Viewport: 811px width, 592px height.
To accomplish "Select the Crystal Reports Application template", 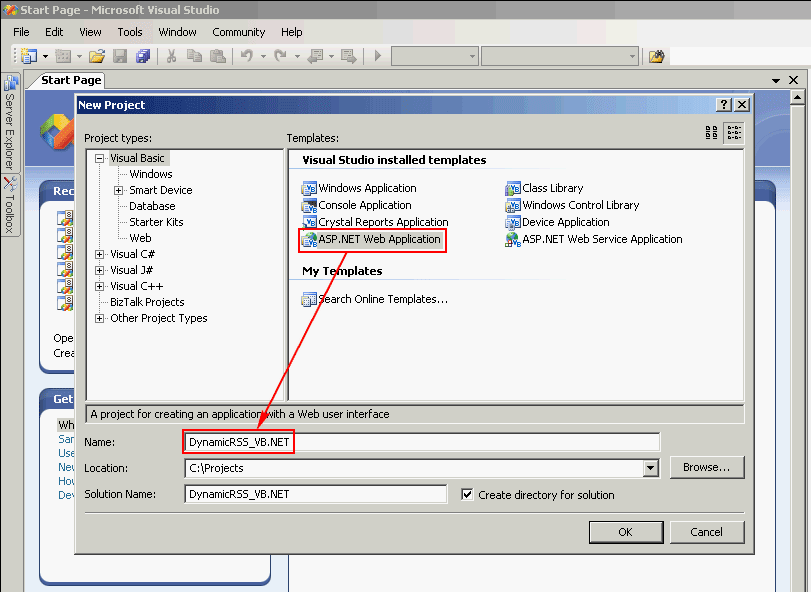I will [375, 222].
